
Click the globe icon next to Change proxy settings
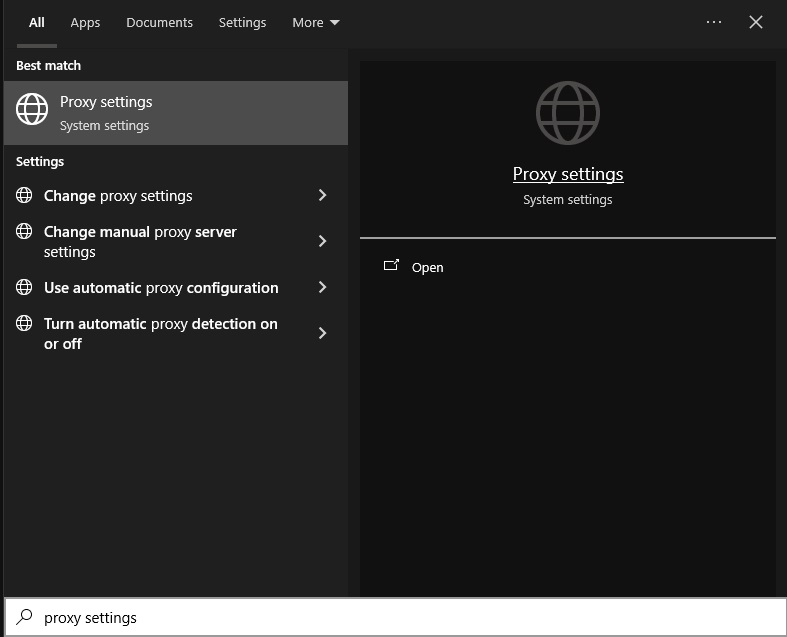[24, 195]
